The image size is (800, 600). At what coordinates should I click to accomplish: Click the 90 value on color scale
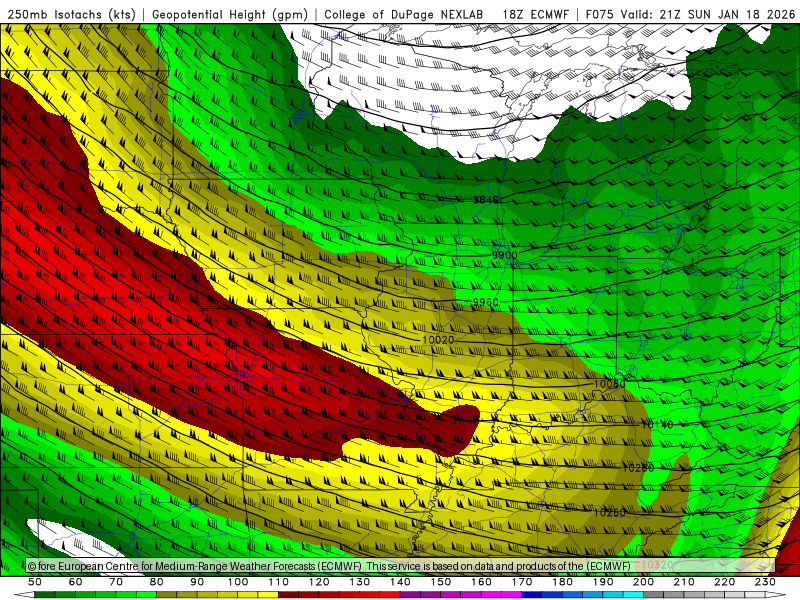[x=197, y=582]
